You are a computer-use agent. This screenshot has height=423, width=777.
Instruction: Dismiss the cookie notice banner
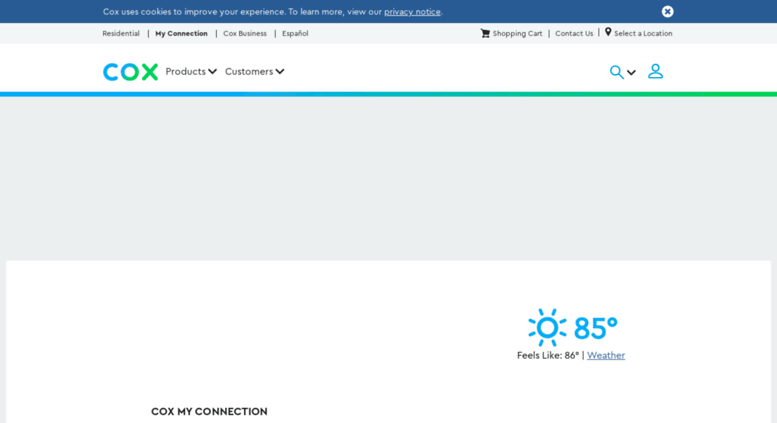[x=667, y=11]
